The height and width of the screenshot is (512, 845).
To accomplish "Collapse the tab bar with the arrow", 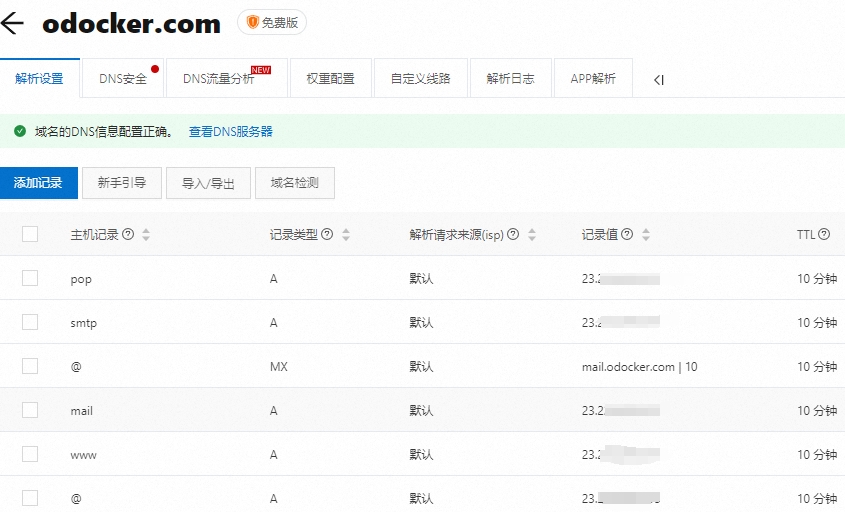I will click(x=658, y=80).
